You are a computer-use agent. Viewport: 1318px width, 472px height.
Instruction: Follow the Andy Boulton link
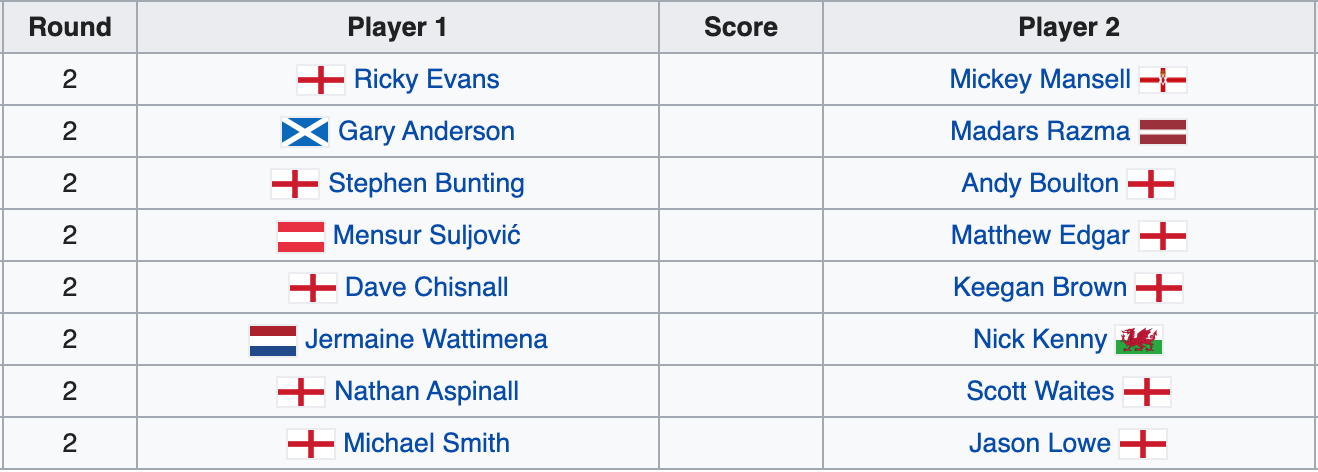click(x=1040, y=184)
